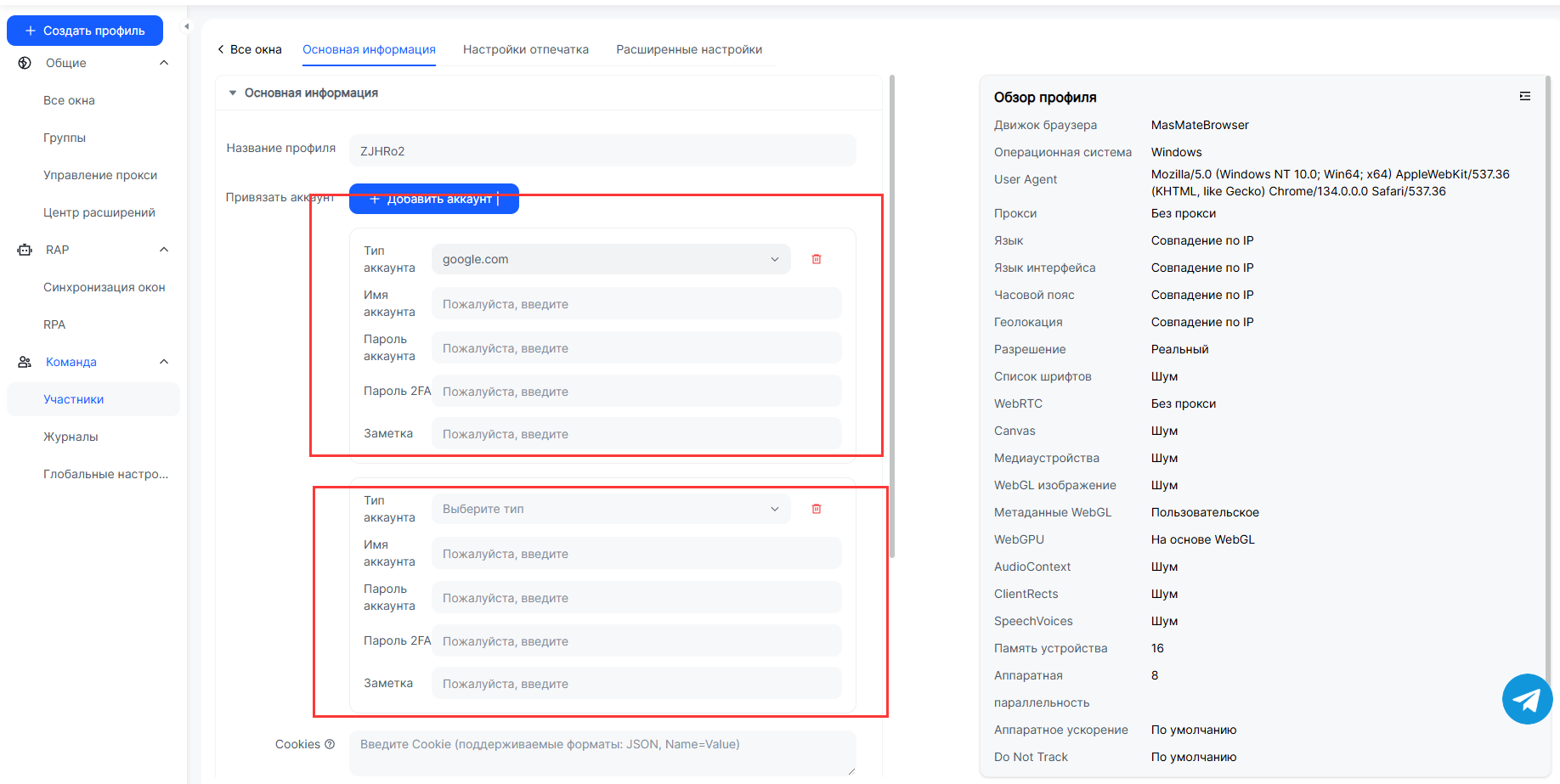Click the form's vertical scrollbar
The image size is (1560, 784).
(891, 314)
